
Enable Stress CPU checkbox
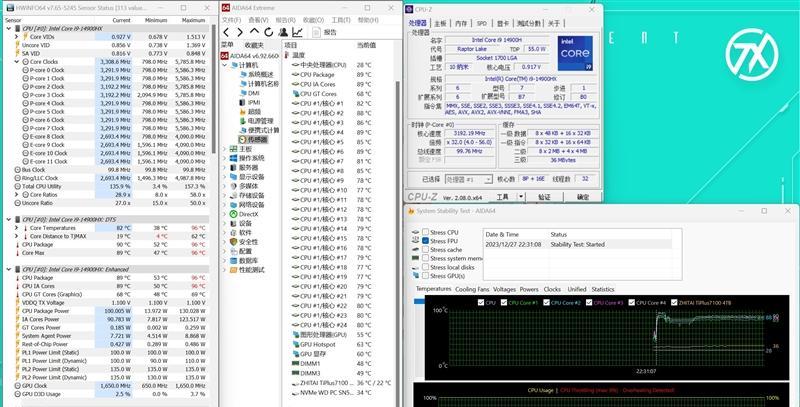[425, 233]
